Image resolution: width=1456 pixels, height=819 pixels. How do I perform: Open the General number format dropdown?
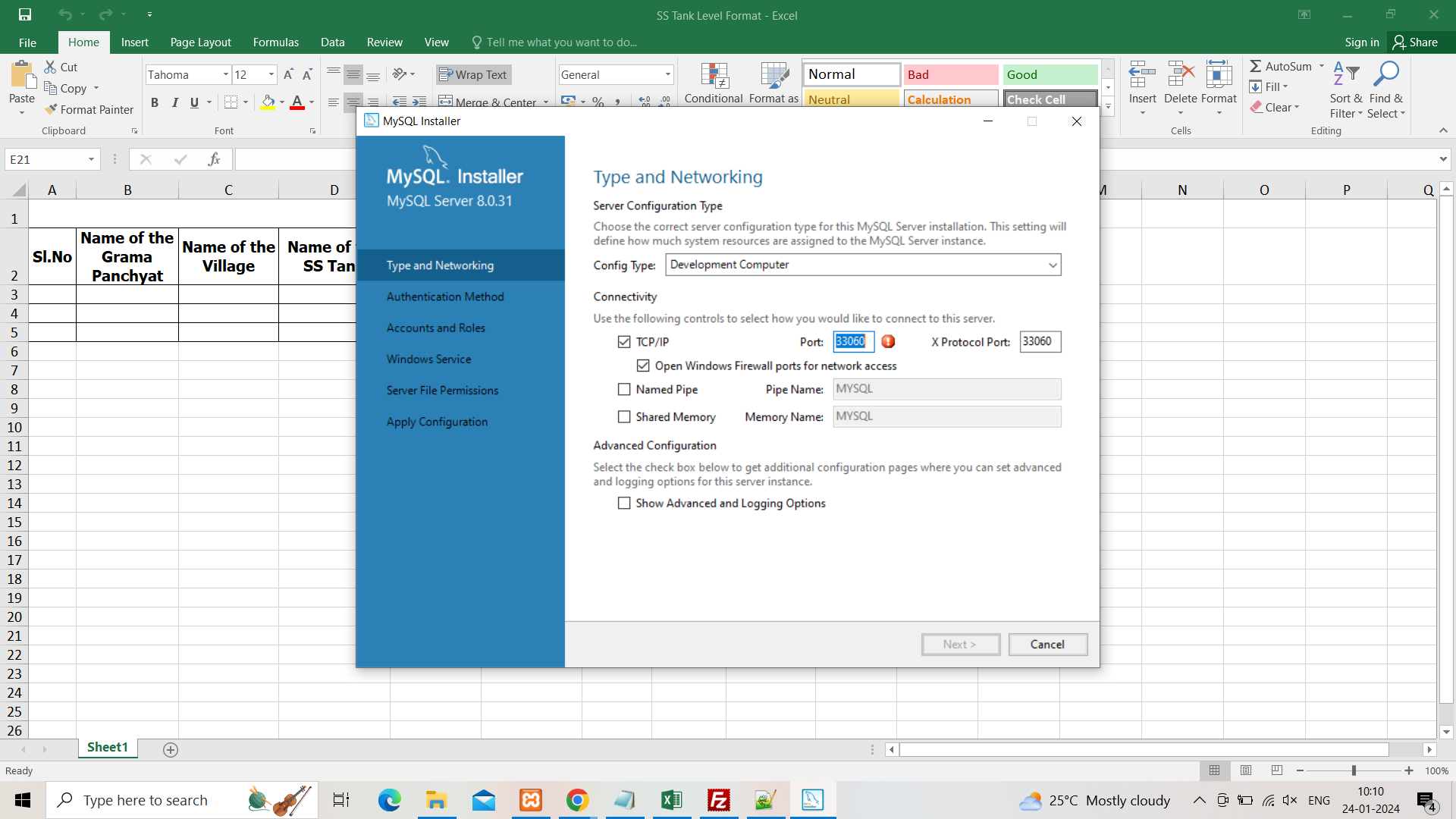tap(668, 74)
